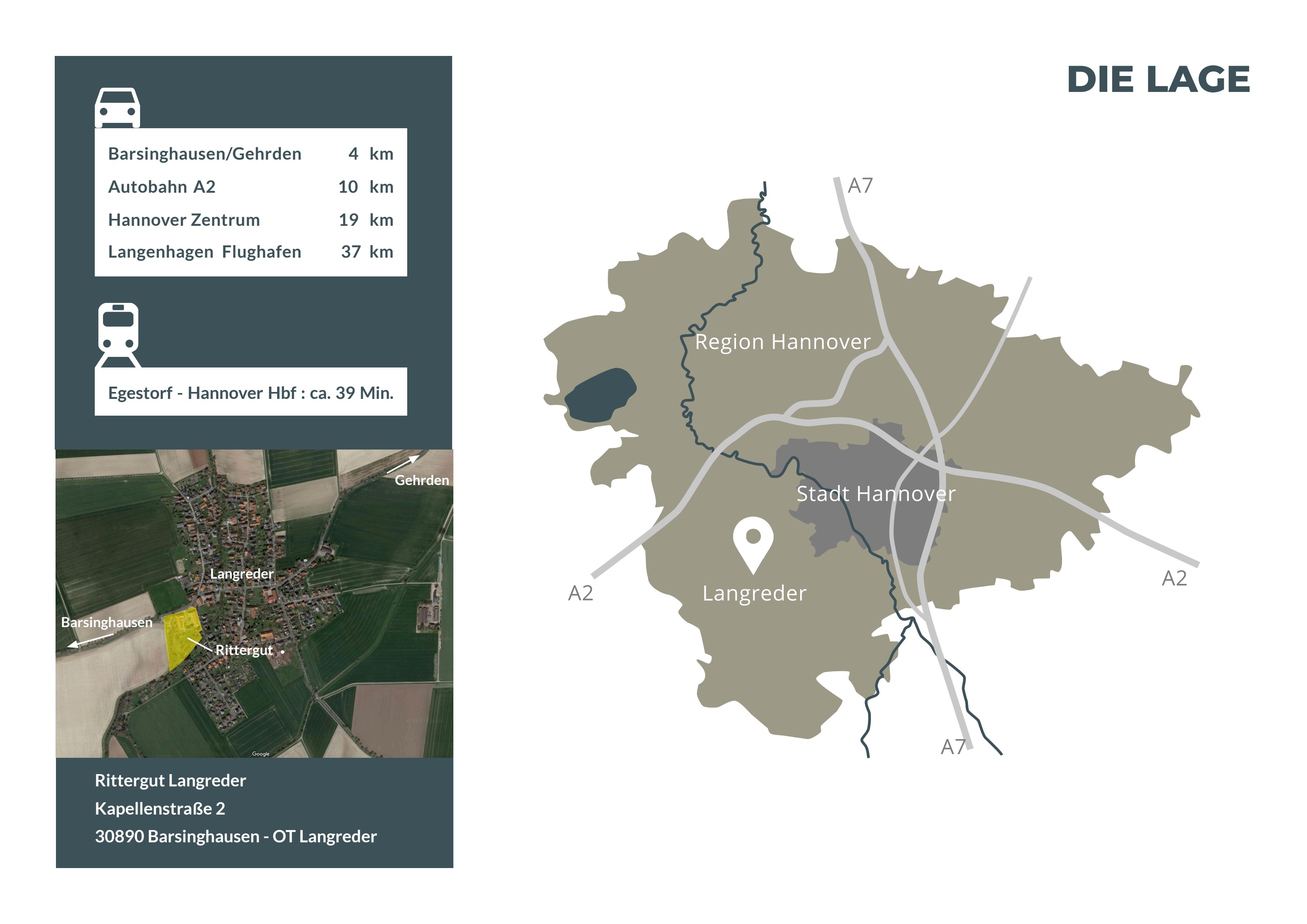Click 'Egestorf - Hannover Hbf : ca. 39 Min.' text
This screenshot has height=924, width=1307.
251,393
